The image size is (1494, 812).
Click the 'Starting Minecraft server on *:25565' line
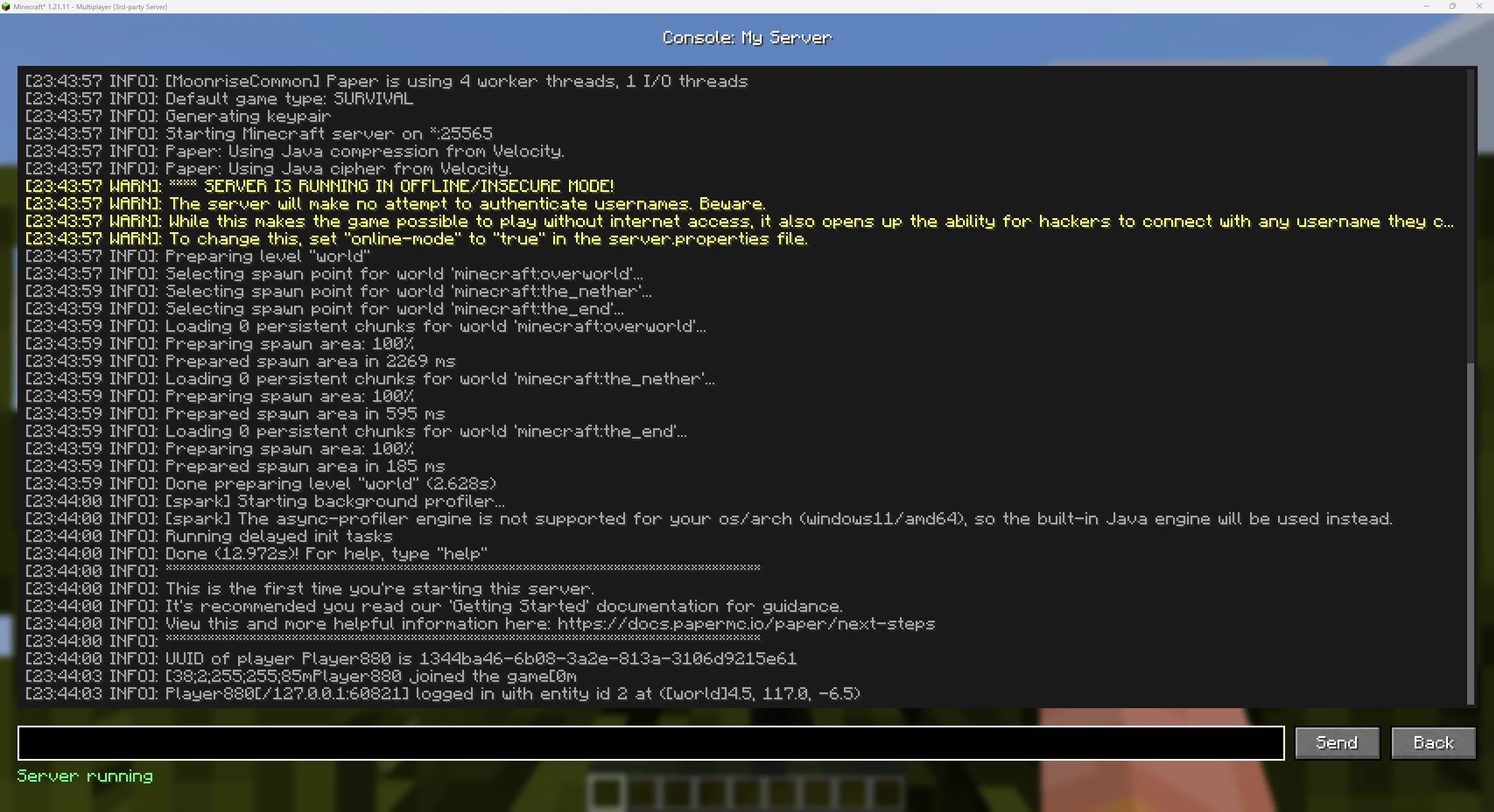(259, 134)
